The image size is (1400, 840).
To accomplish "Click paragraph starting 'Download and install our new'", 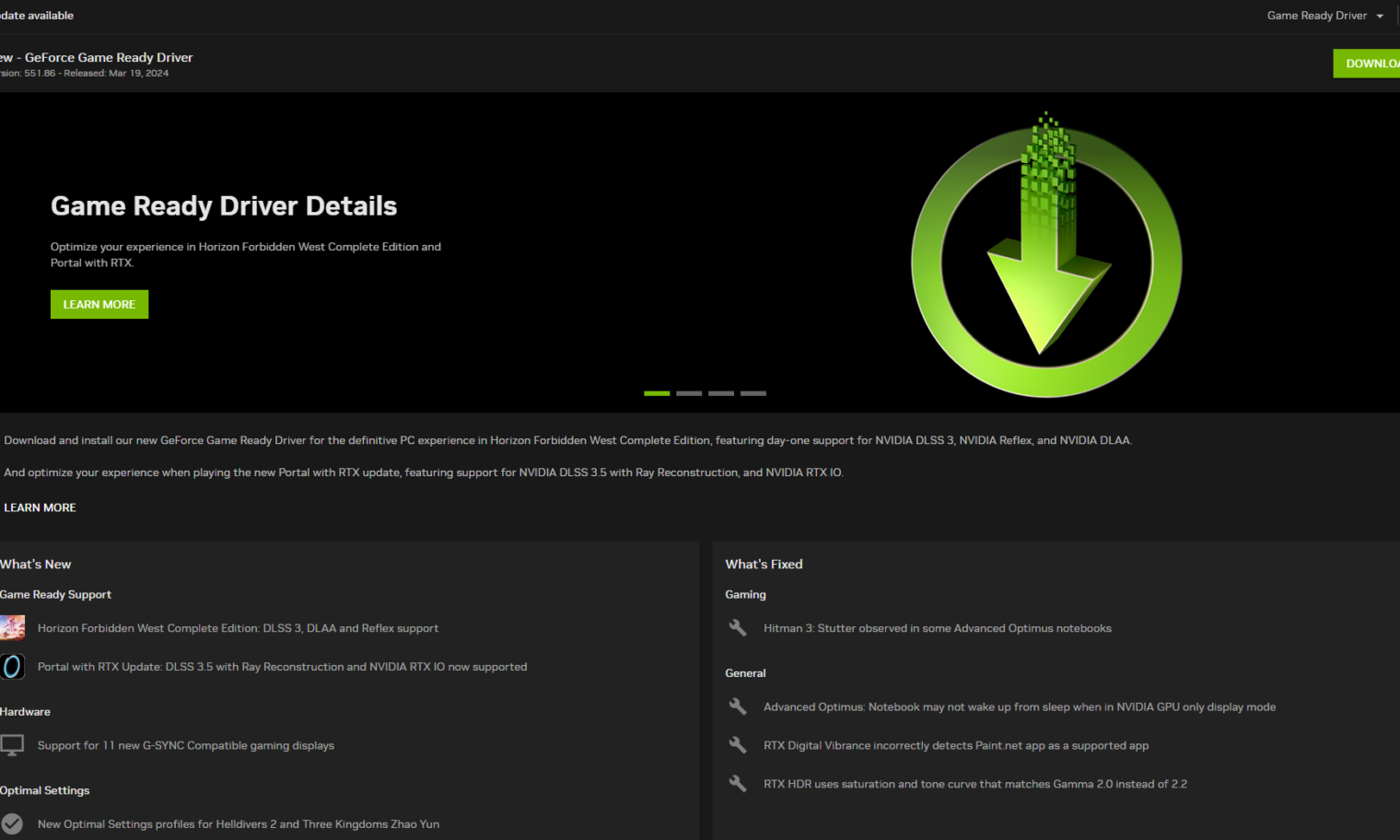I will click(x=568, y=440).
